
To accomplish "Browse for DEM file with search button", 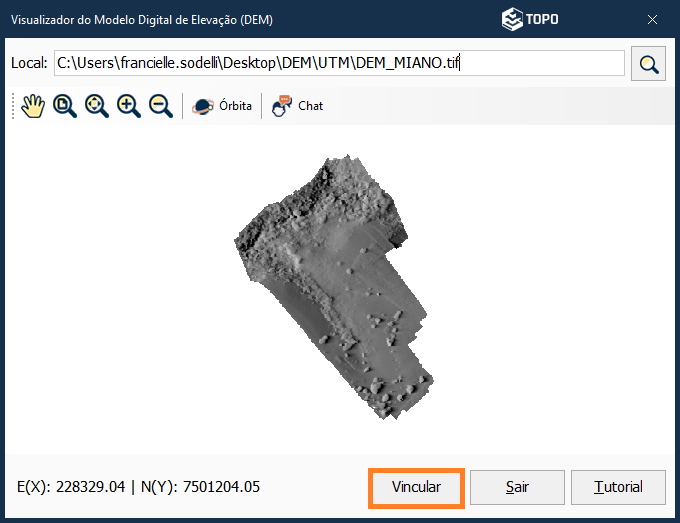I will pos(650,64).
